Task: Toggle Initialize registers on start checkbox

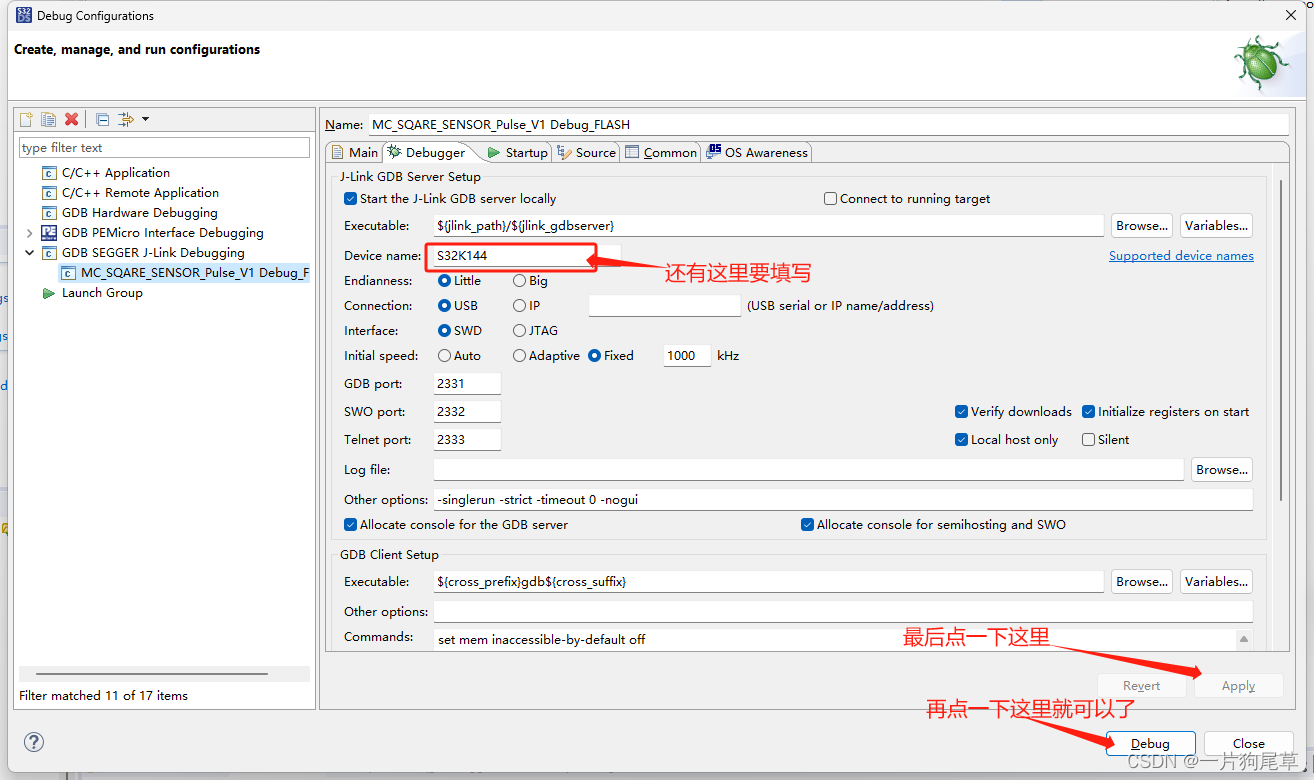Action: [1088, 412]
